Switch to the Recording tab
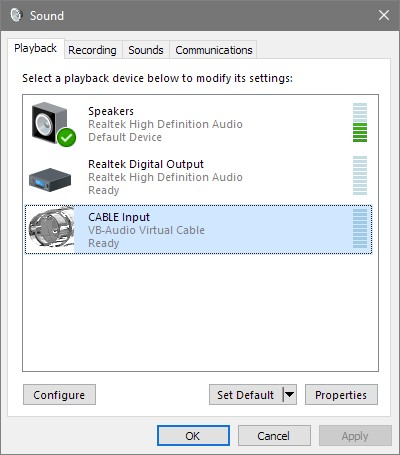The image size is (400, 455). point(92,50)
